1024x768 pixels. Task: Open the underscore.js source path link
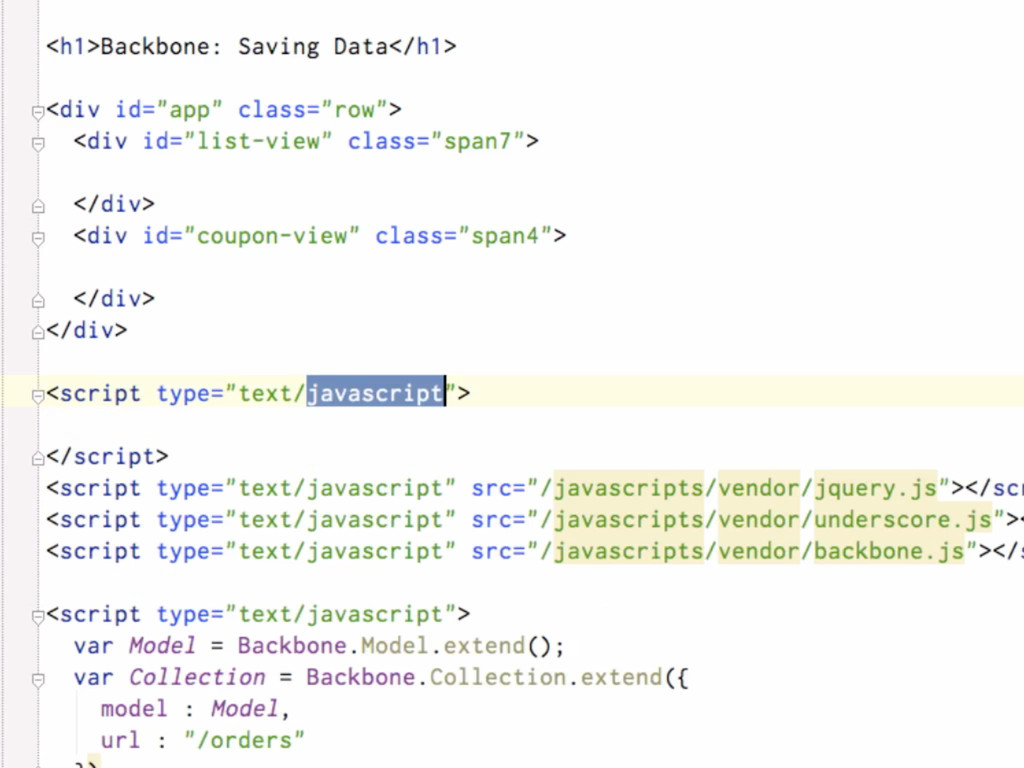(x=772, y=520)
